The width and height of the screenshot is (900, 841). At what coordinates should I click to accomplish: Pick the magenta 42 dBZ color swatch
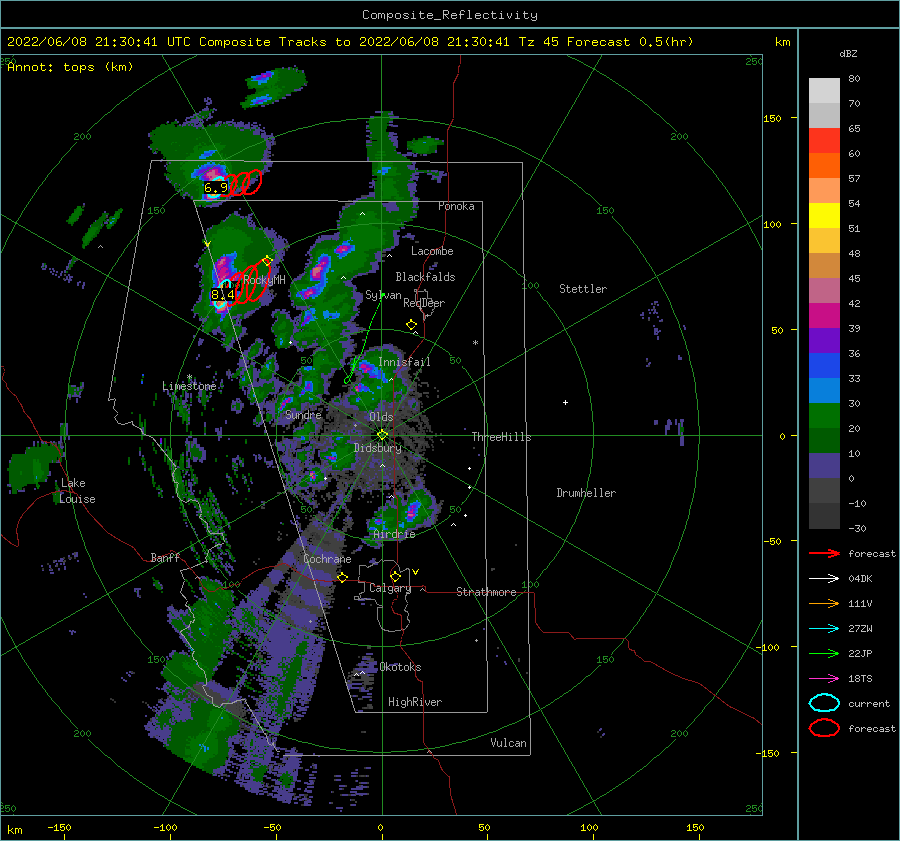coord(824,316)
